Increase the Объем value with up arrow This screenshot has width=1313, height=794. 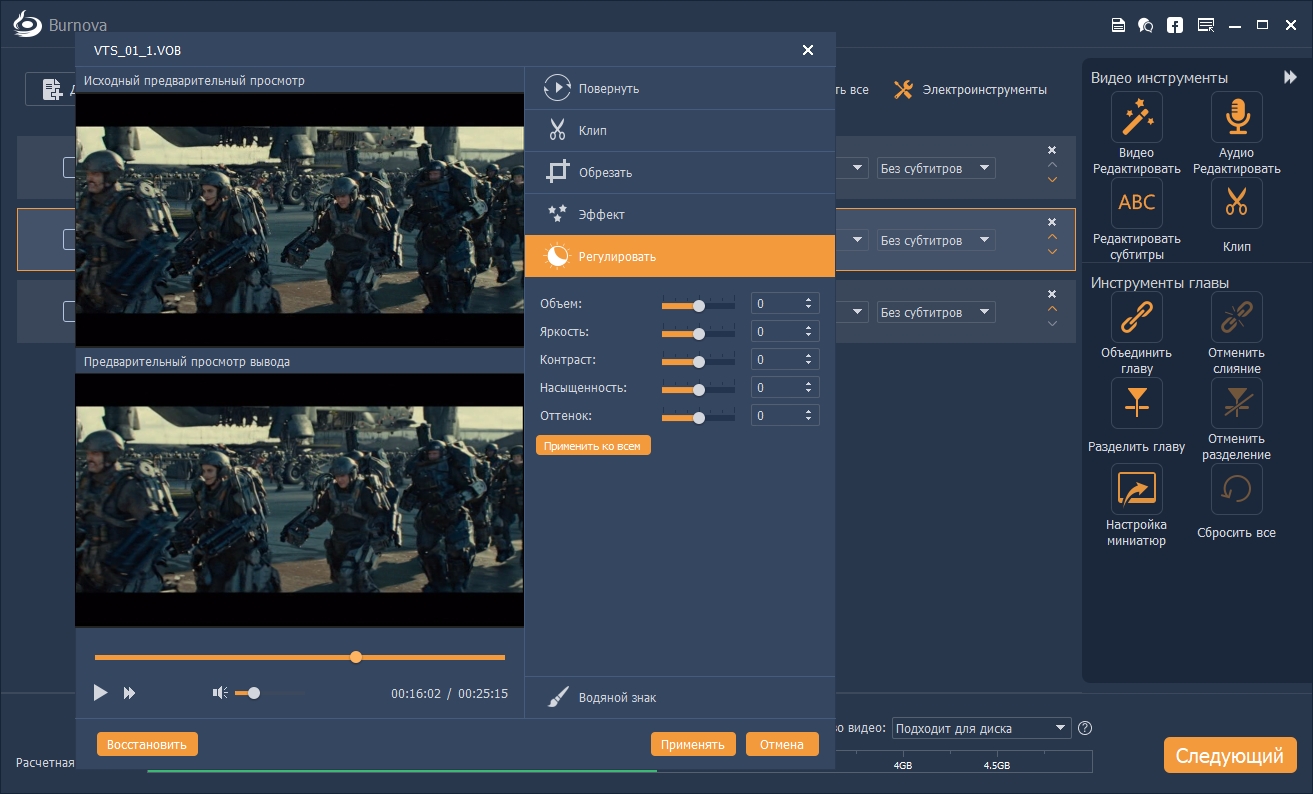[808, 299]
